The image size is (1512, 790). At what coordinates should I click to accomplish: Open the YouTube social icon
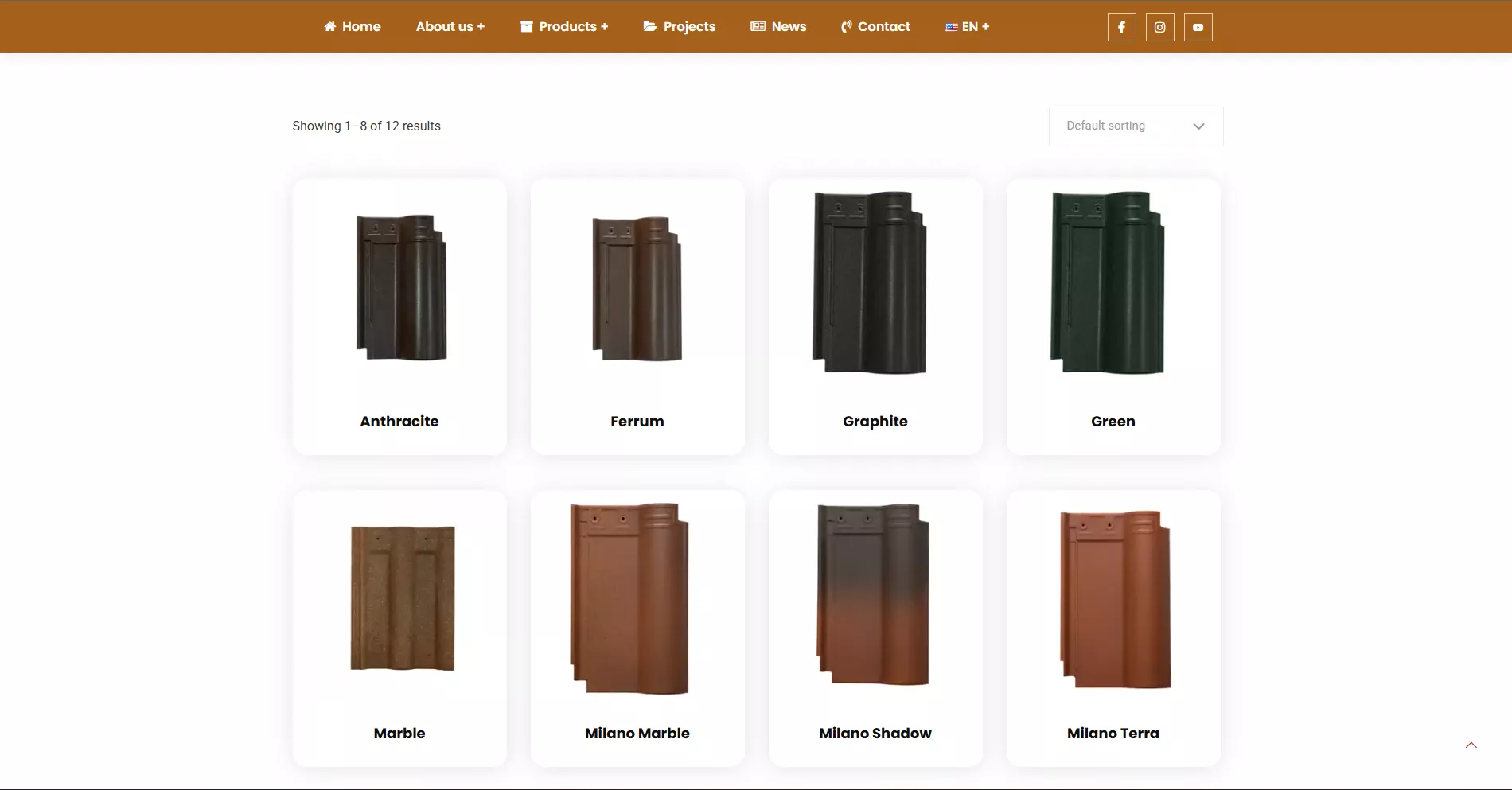[x=1198, y=27]
